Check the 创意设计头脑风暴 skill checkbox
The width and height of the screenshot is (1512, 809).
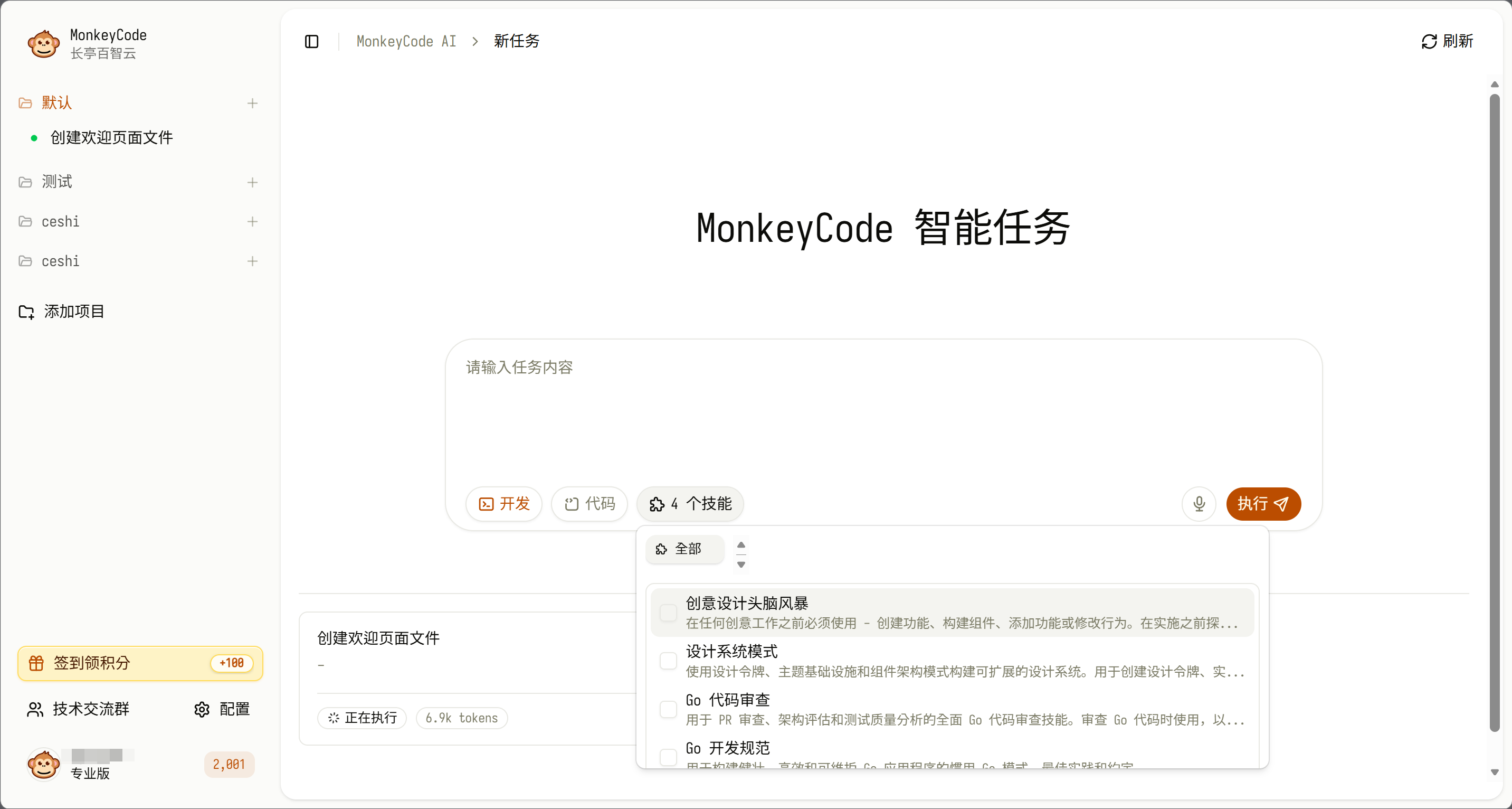(x=668, y=612)
